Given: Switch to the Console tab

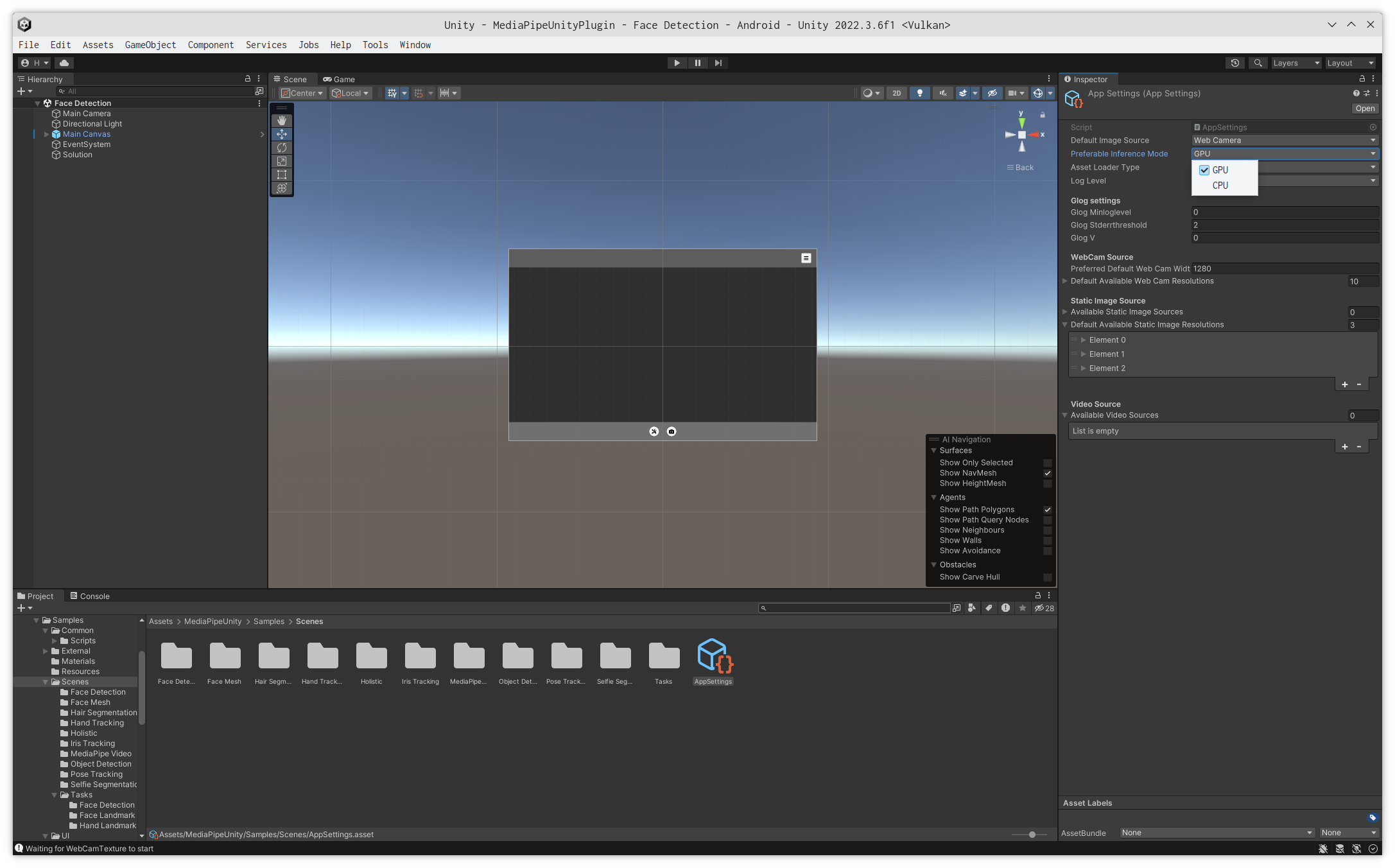Looking at the screenshot, I should coord(90,596).
